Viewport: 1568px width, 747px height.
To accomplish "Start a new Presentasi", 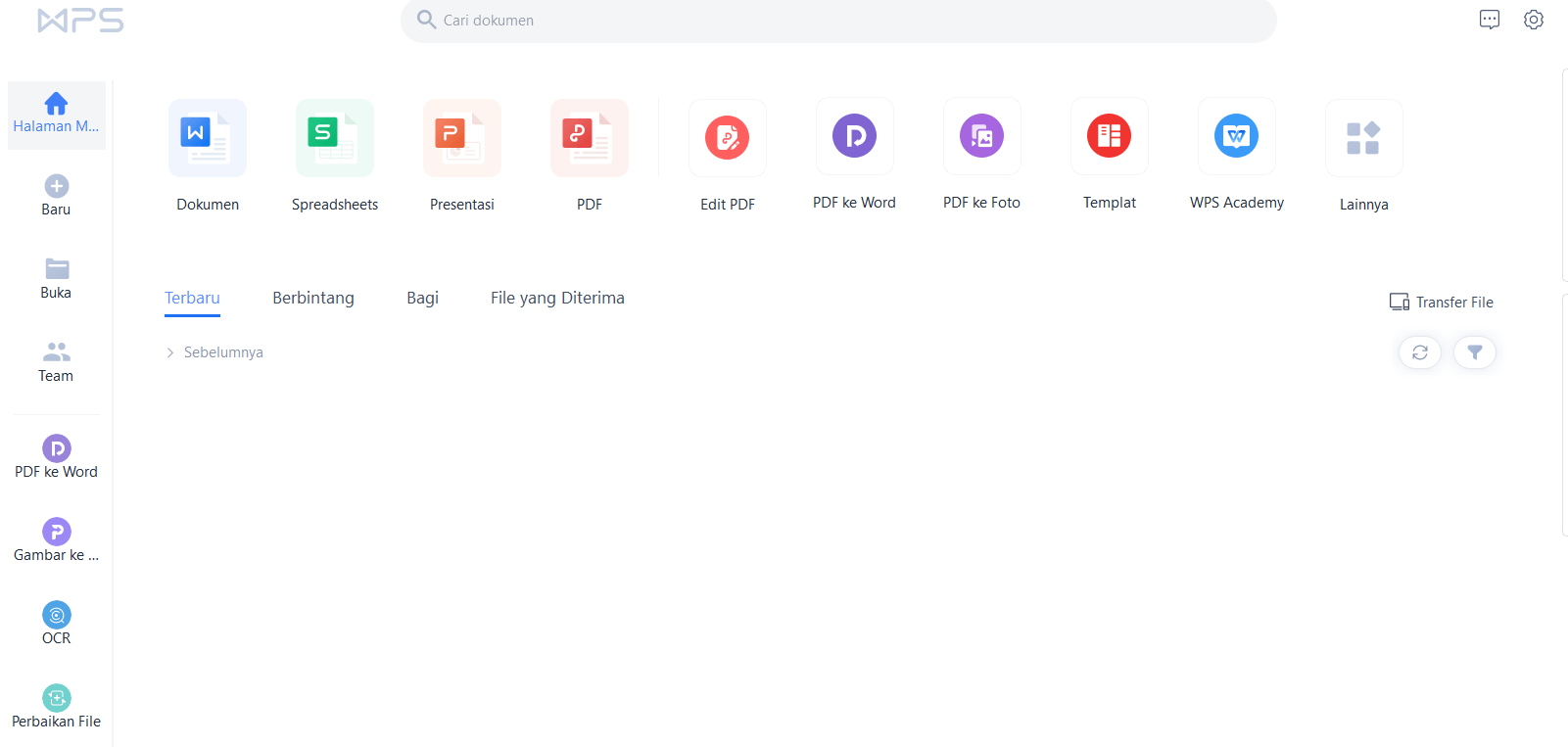I will coord(462,139).
